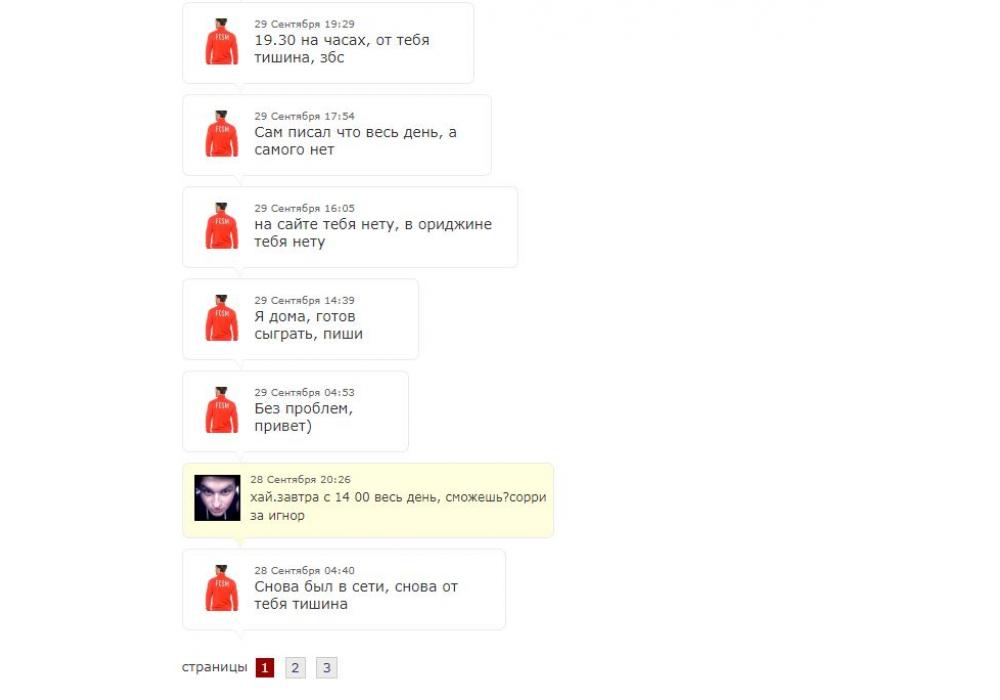Select the message 'Сам писал что весь день'

tap(355, 141)
